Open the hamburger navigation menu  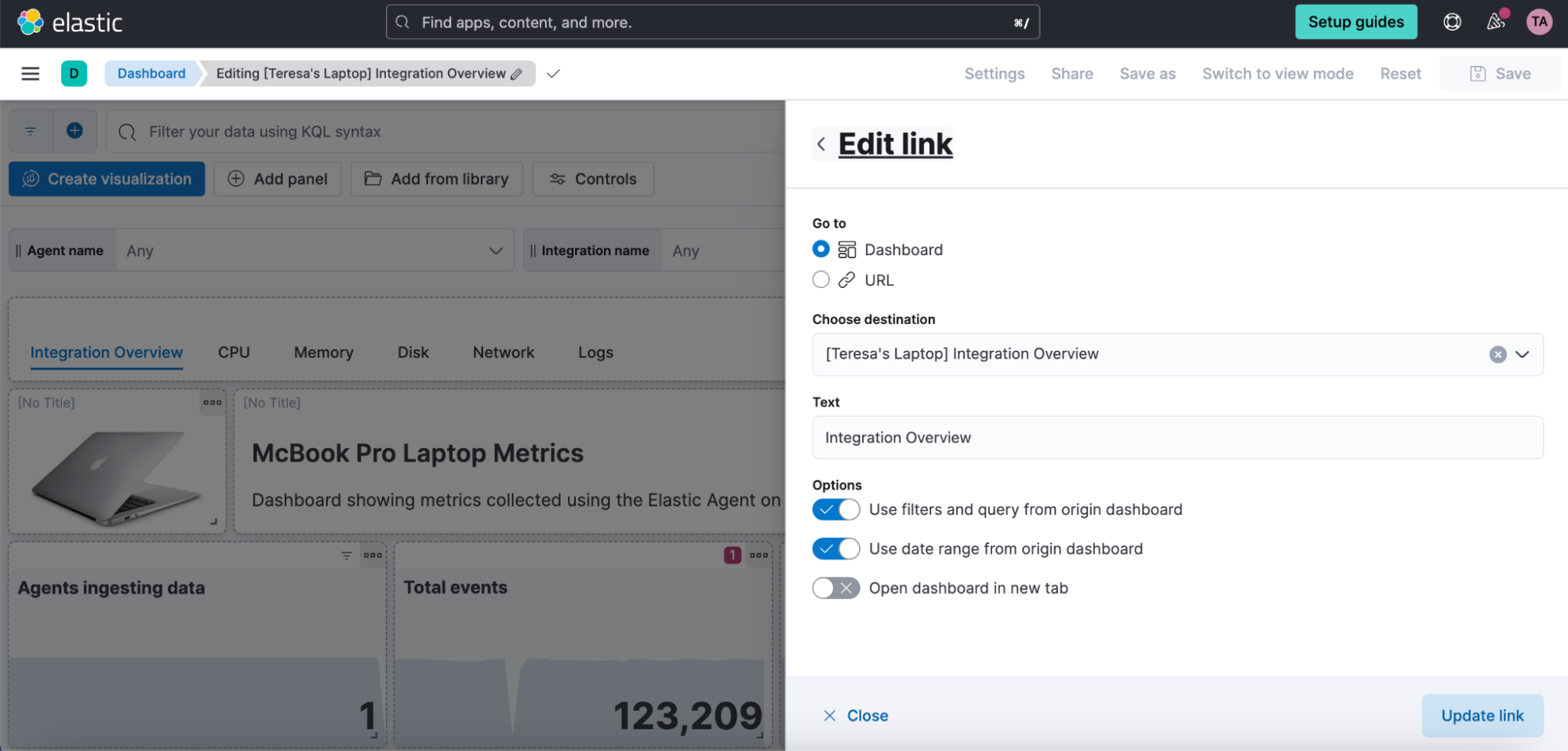click(30, 73)
